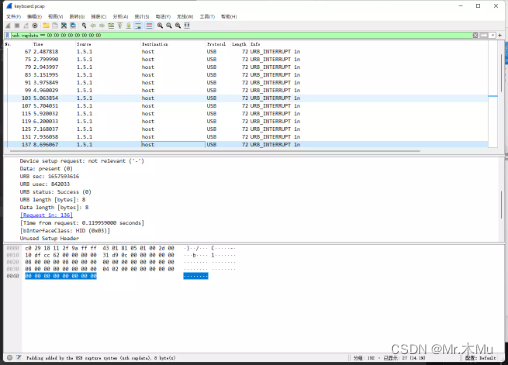Toggle packet list colorization
The image size is (508, 365).
[149, 26]
